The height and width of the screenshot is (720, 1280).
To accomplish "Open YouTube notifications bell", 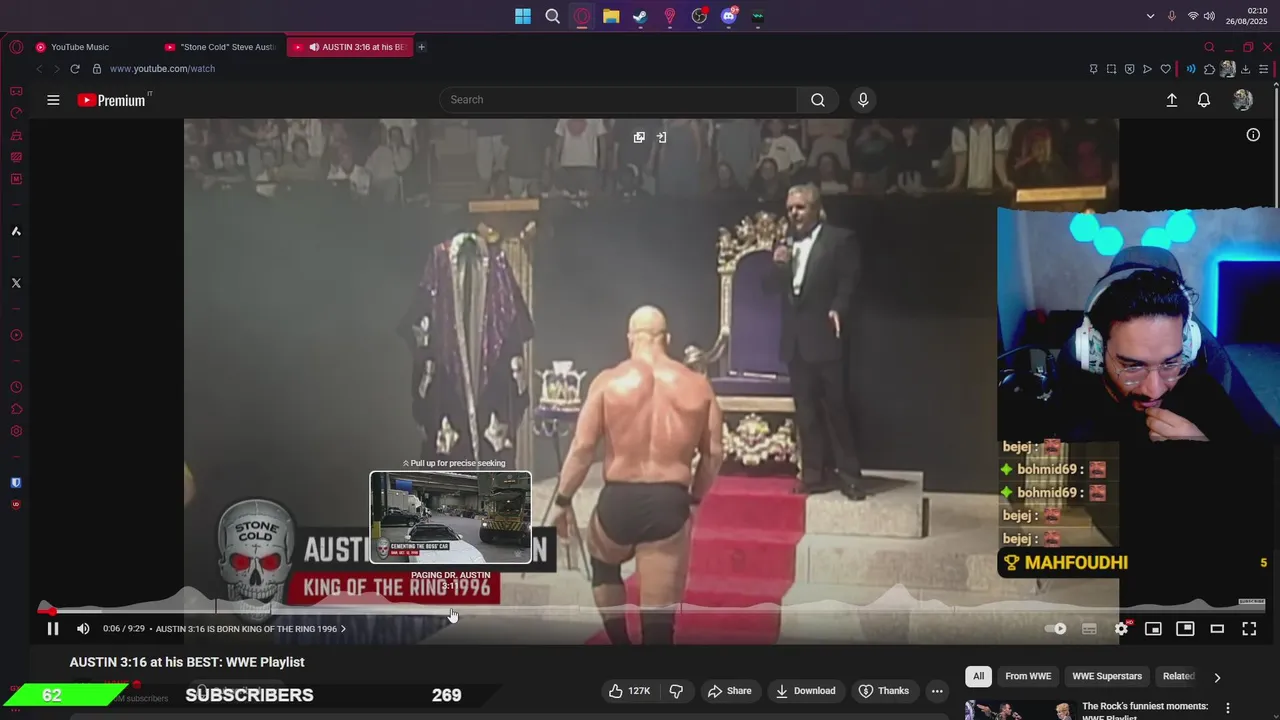I will pyautogui.click(x=1204, y=100).
